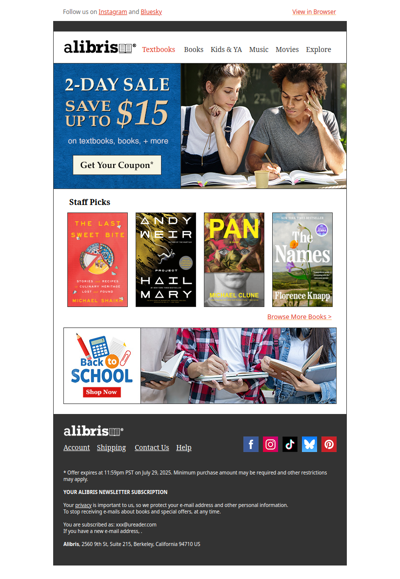Open the Explore navigation item

[x=318, y=49]
